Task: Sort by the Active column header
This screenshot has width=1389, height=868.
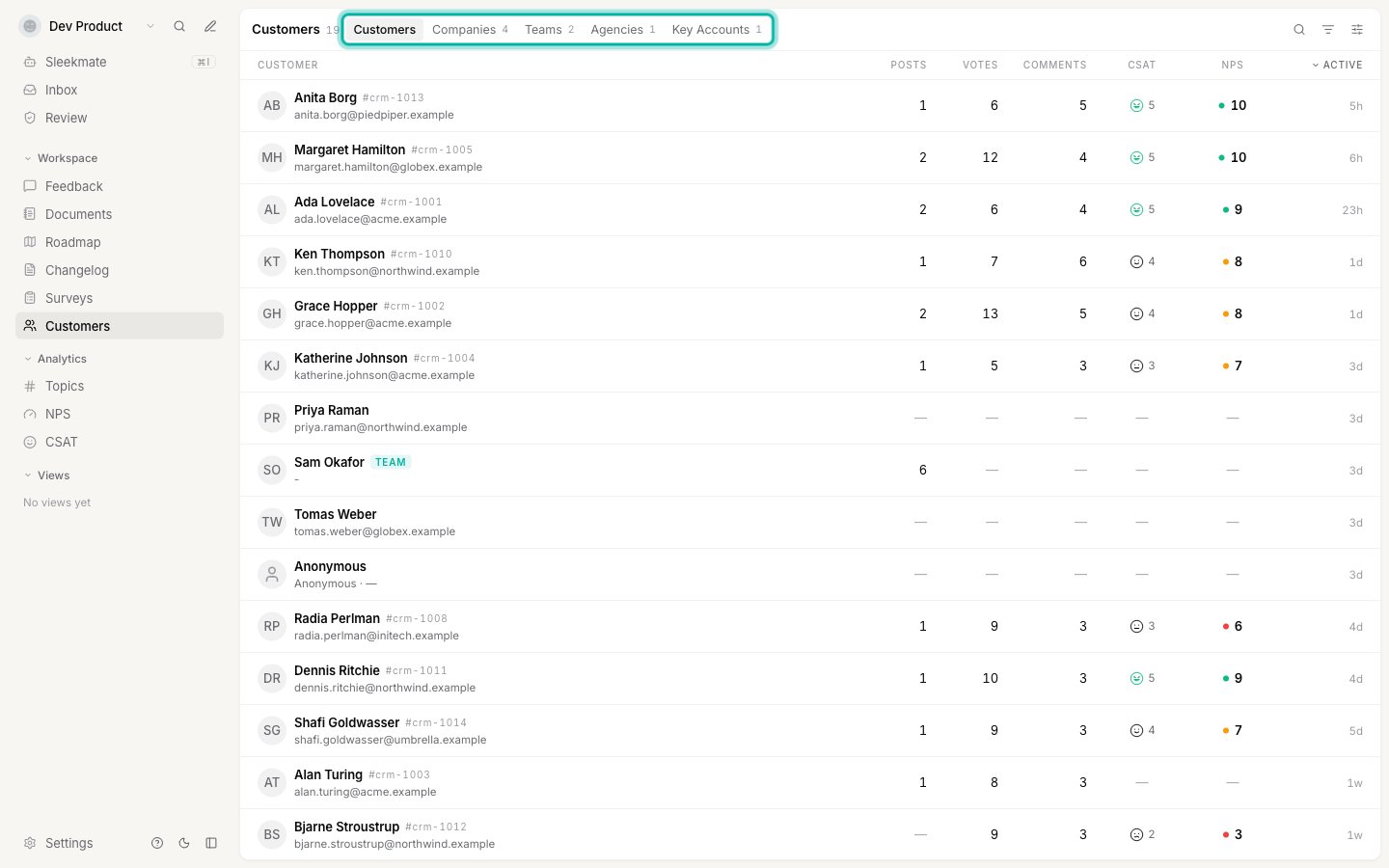Action: (x=1337, y=65)
